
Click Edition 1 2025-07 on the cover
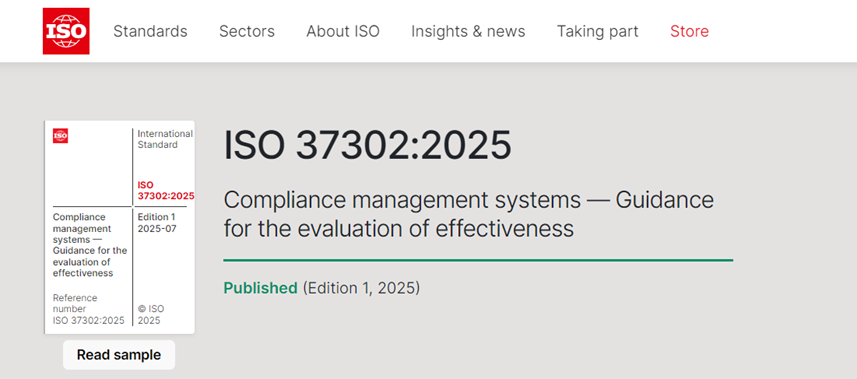tap(157, 223)
